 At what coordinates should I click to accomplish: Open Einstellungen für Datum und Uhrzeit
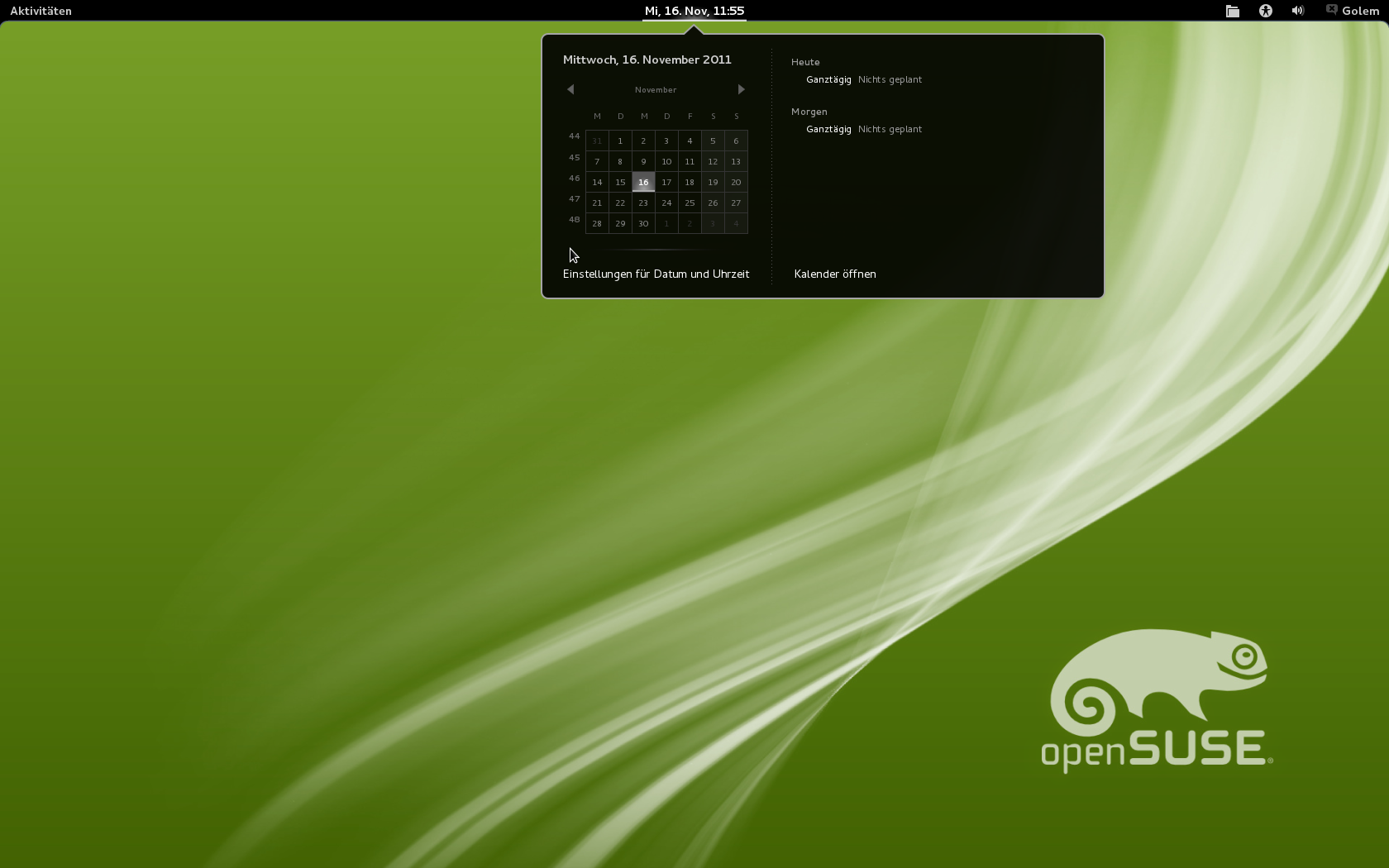tap(656, 274)
